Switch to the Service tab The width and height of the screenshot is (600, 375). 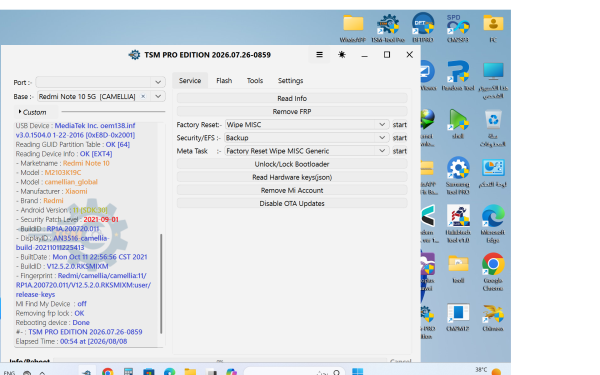tap(190, 81)
